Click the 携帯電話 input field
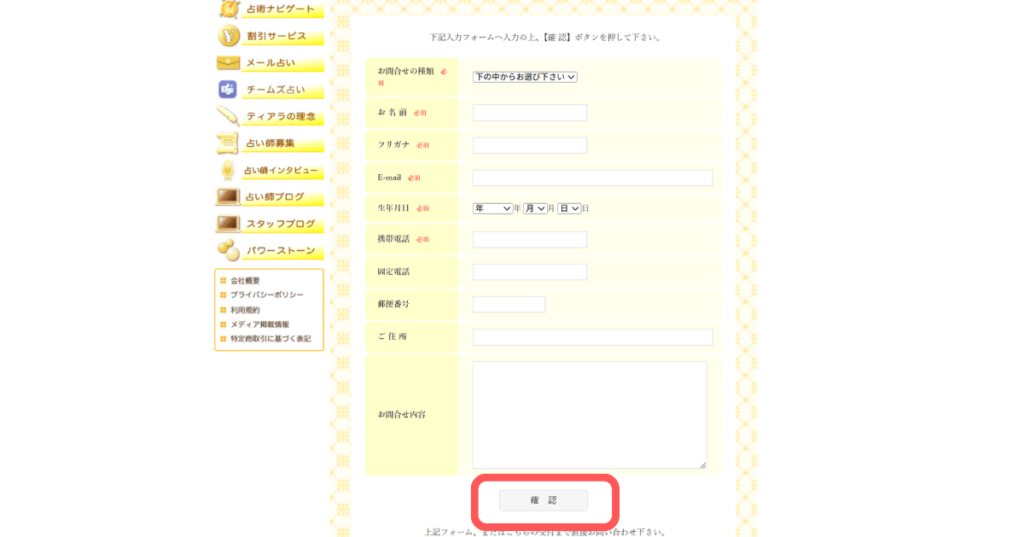This screenshot has height=537, width=1024. click(x=530, y=240)
